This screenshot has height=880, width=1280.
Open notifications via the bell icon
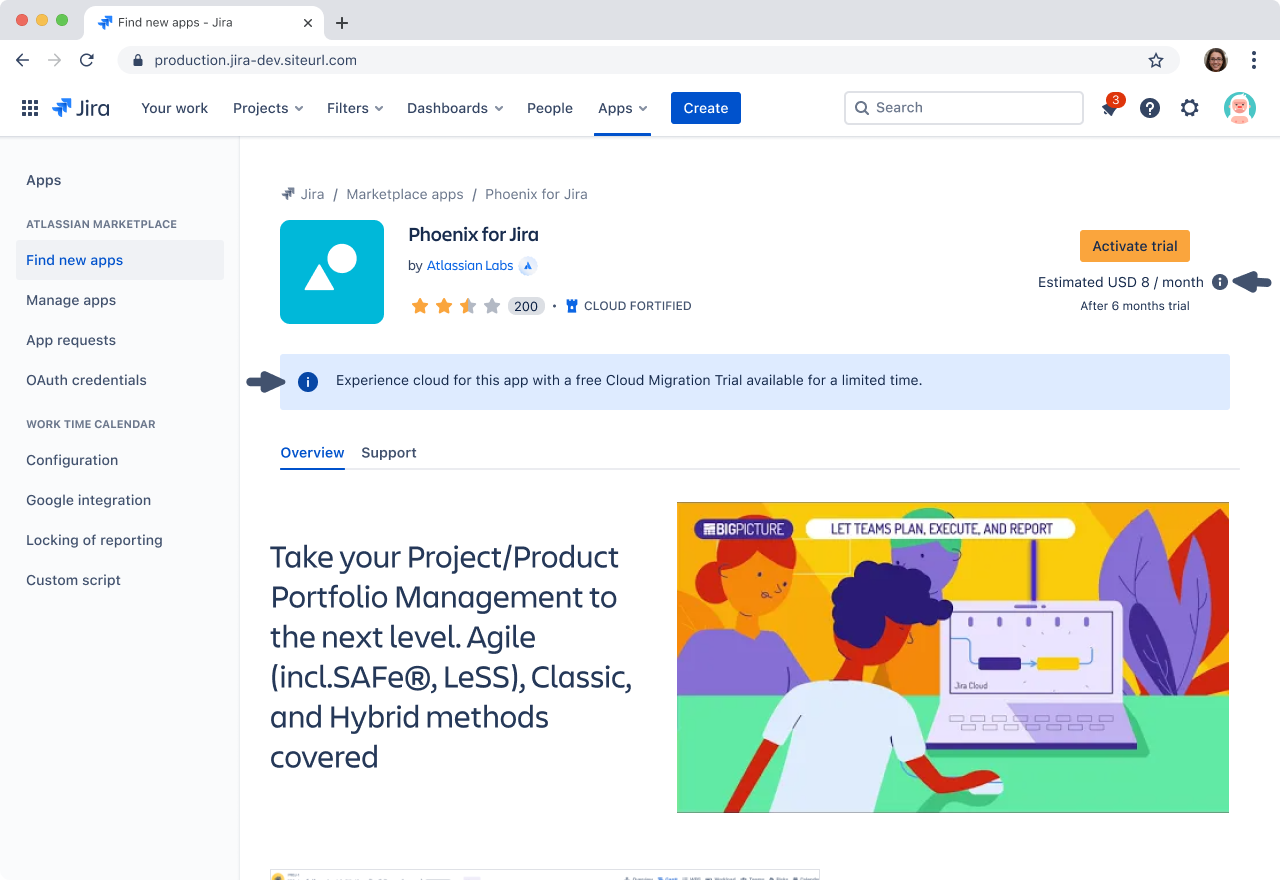point(1109,107)
